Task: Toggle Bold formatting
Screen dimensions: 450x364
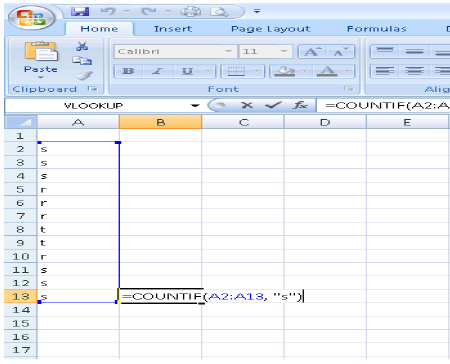Action: click(128, 71)
